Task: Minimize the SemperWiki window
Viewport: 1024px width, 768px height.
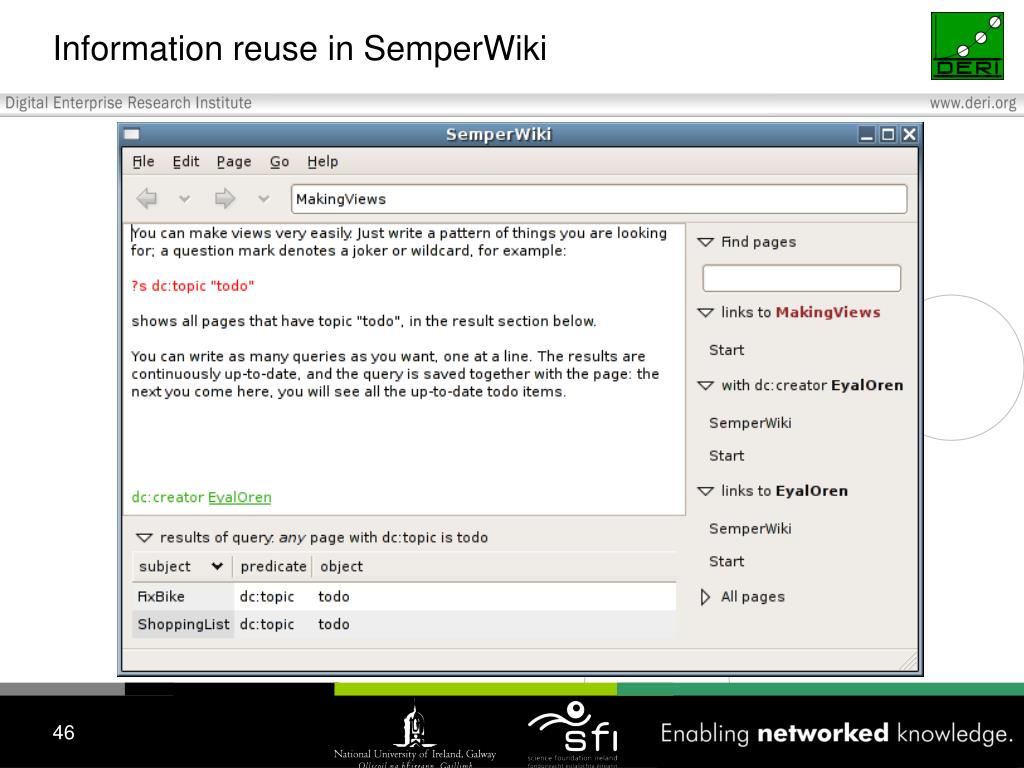Action: tap(867, 135)
